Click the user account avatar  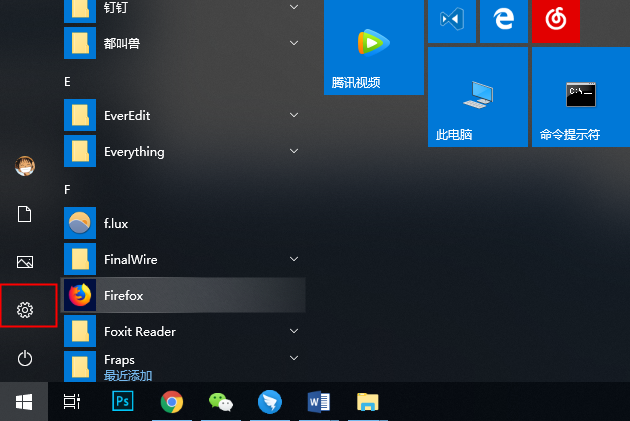tap(25, 166)
